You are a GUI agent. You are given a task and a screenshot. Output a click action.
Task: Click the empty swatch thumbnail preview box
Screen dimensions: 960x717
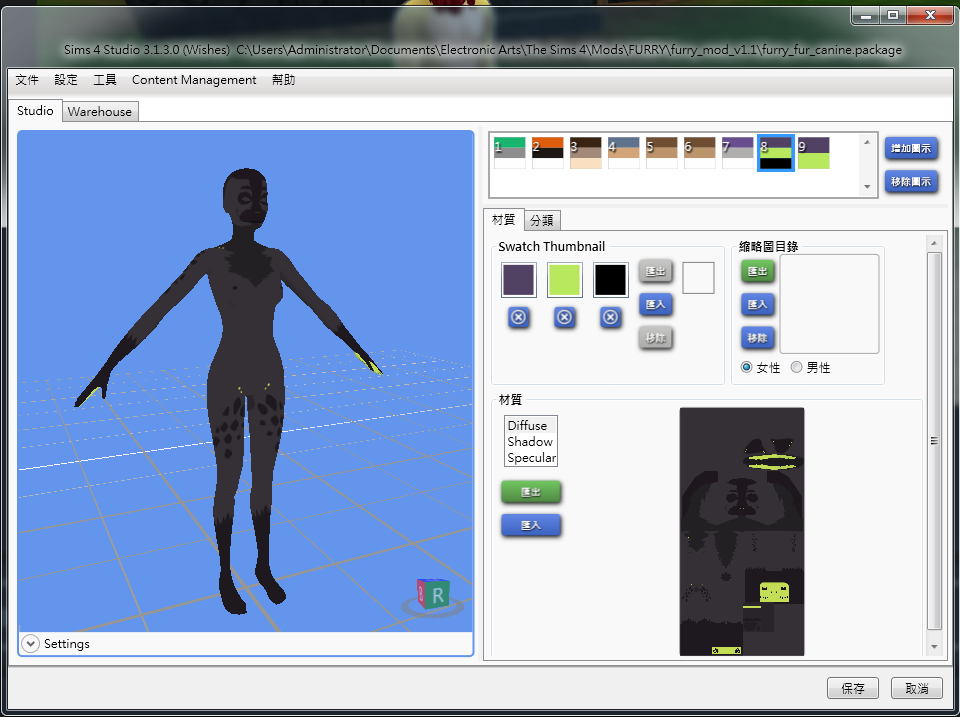pyautogui.click(x=698, y=278)
